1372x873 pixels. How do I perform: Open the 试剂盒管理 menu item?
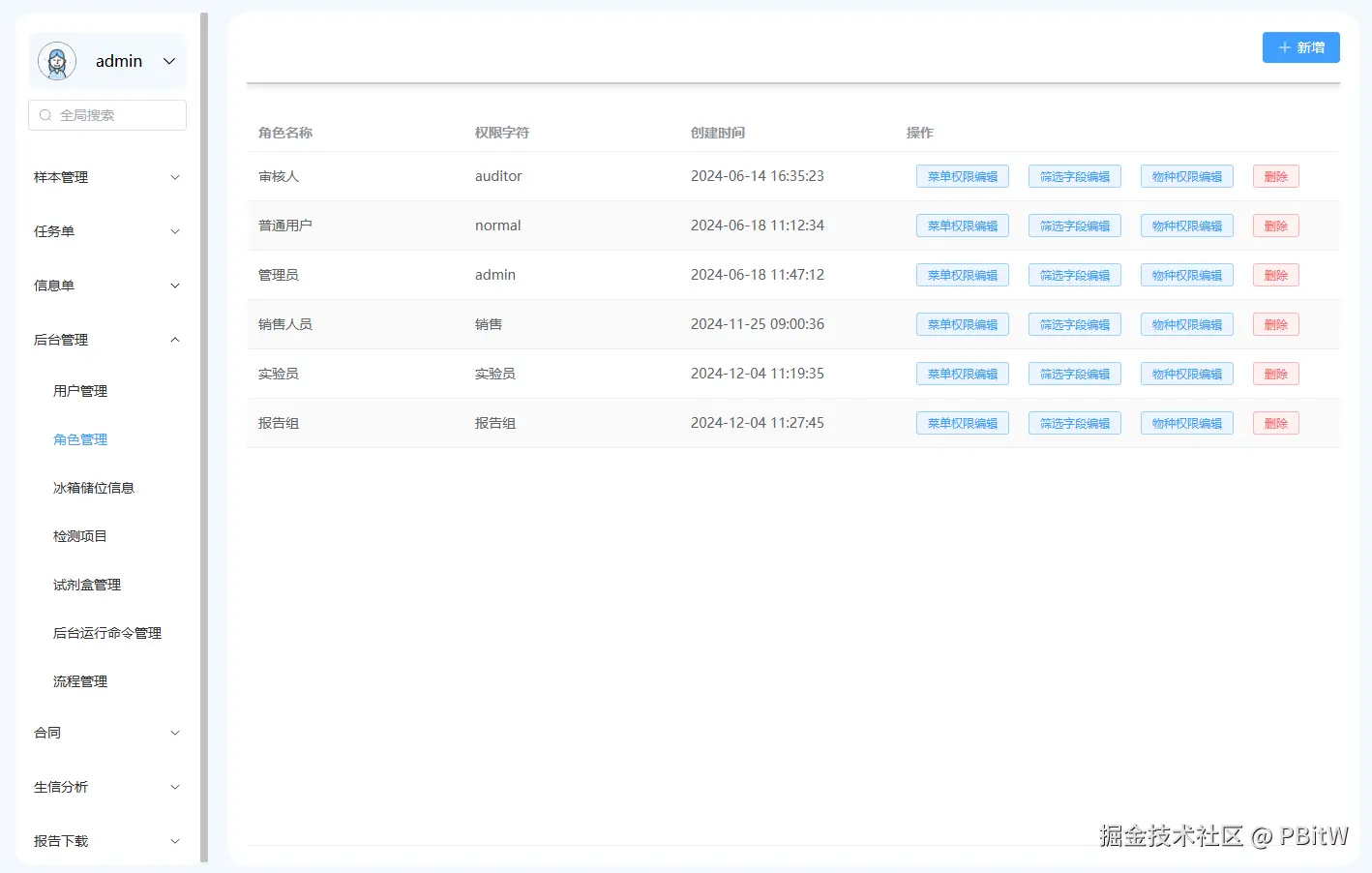87,585
